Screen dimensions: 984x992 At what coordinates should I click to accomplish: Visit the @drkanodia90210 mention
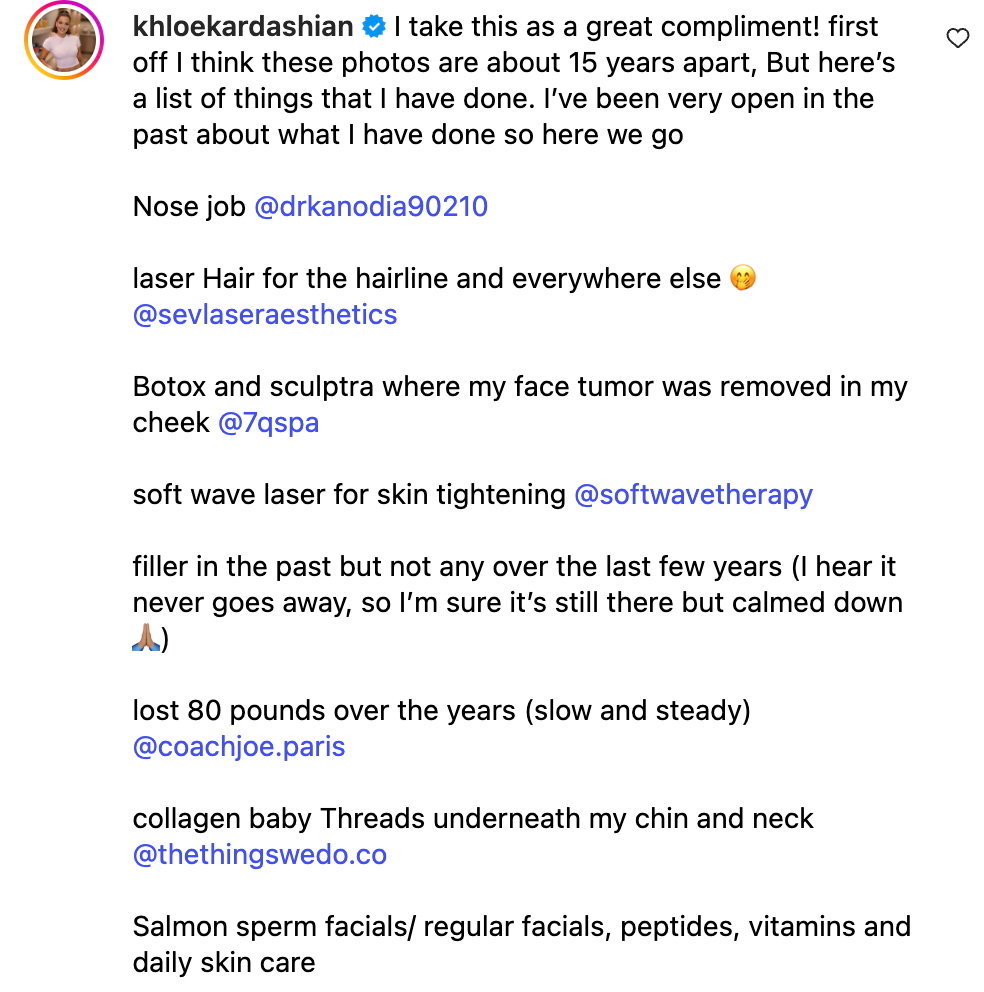pyautogui.click(x=371, y=207)
